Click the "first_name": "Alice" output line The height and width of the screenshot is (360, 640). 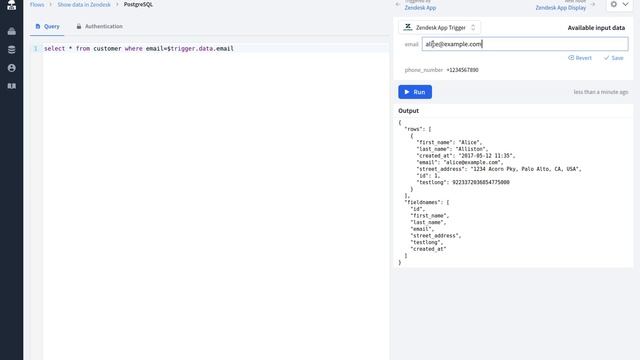click(x=449, y=142)
